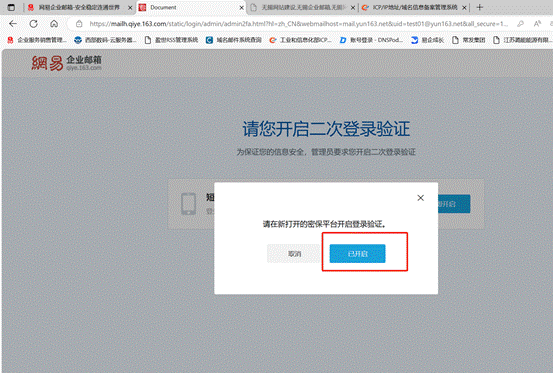Confirm with the blue 已开启 button
The width and height of the screenshot is (553, 373).
(x=357, y=253)
